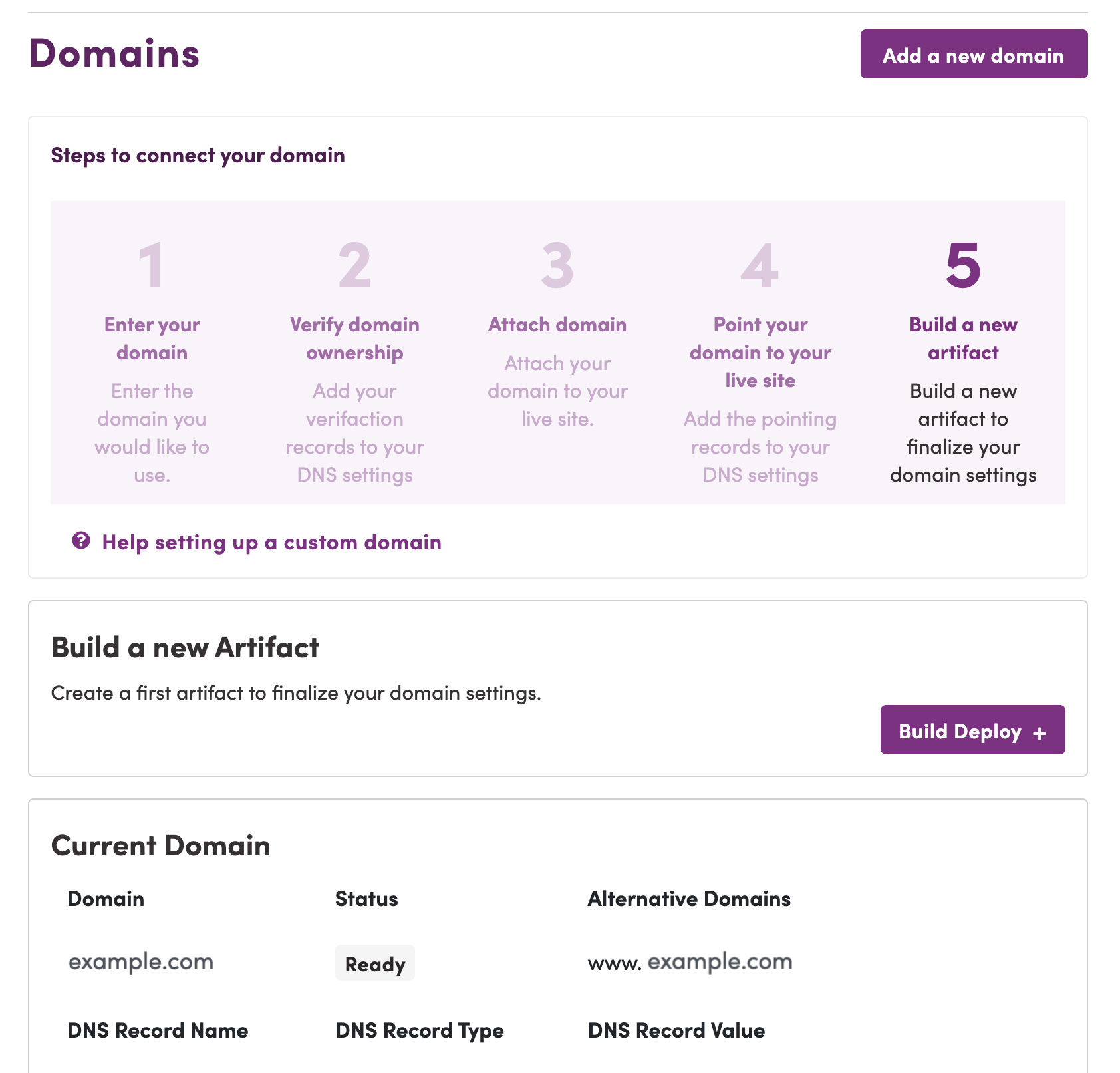This screenshot has width=1120, height=1073.
Task: Click the Status column header
Action: 366,899
